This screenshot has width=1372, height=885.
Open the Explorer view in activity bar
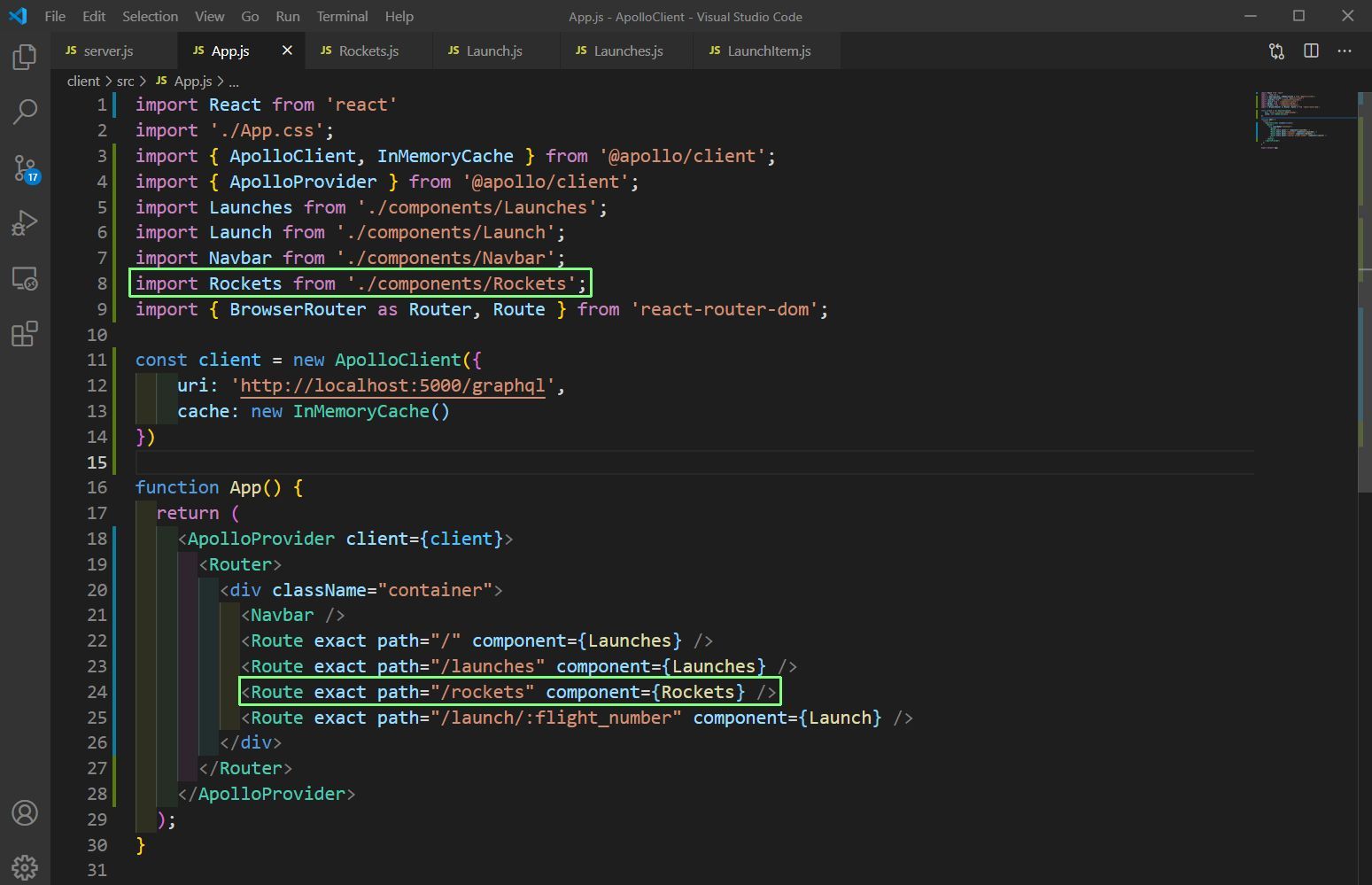(x=25, y=58)
